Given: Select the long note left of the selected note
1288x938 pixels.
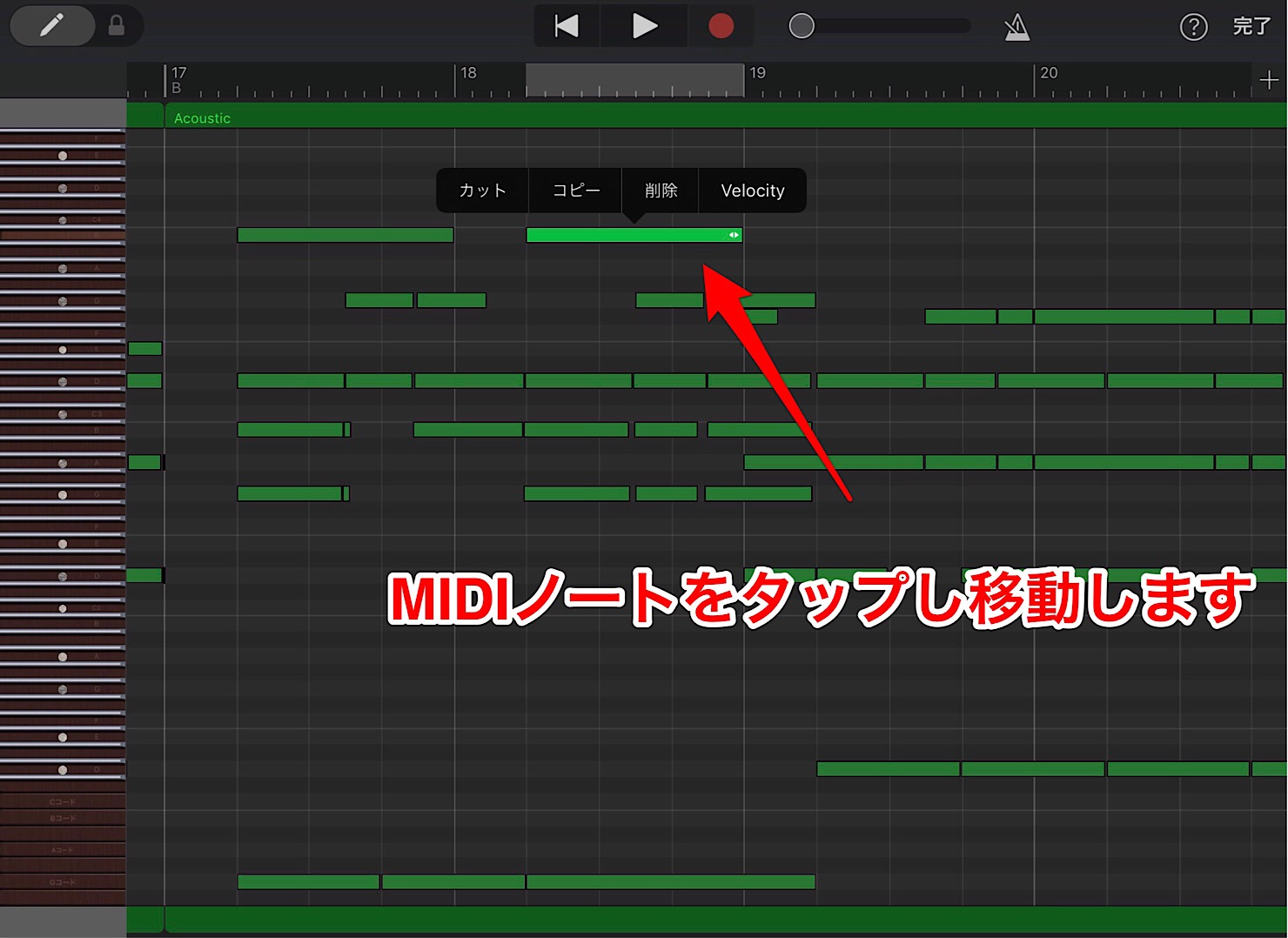Looking at the screenshot, I should pos(345,235).
